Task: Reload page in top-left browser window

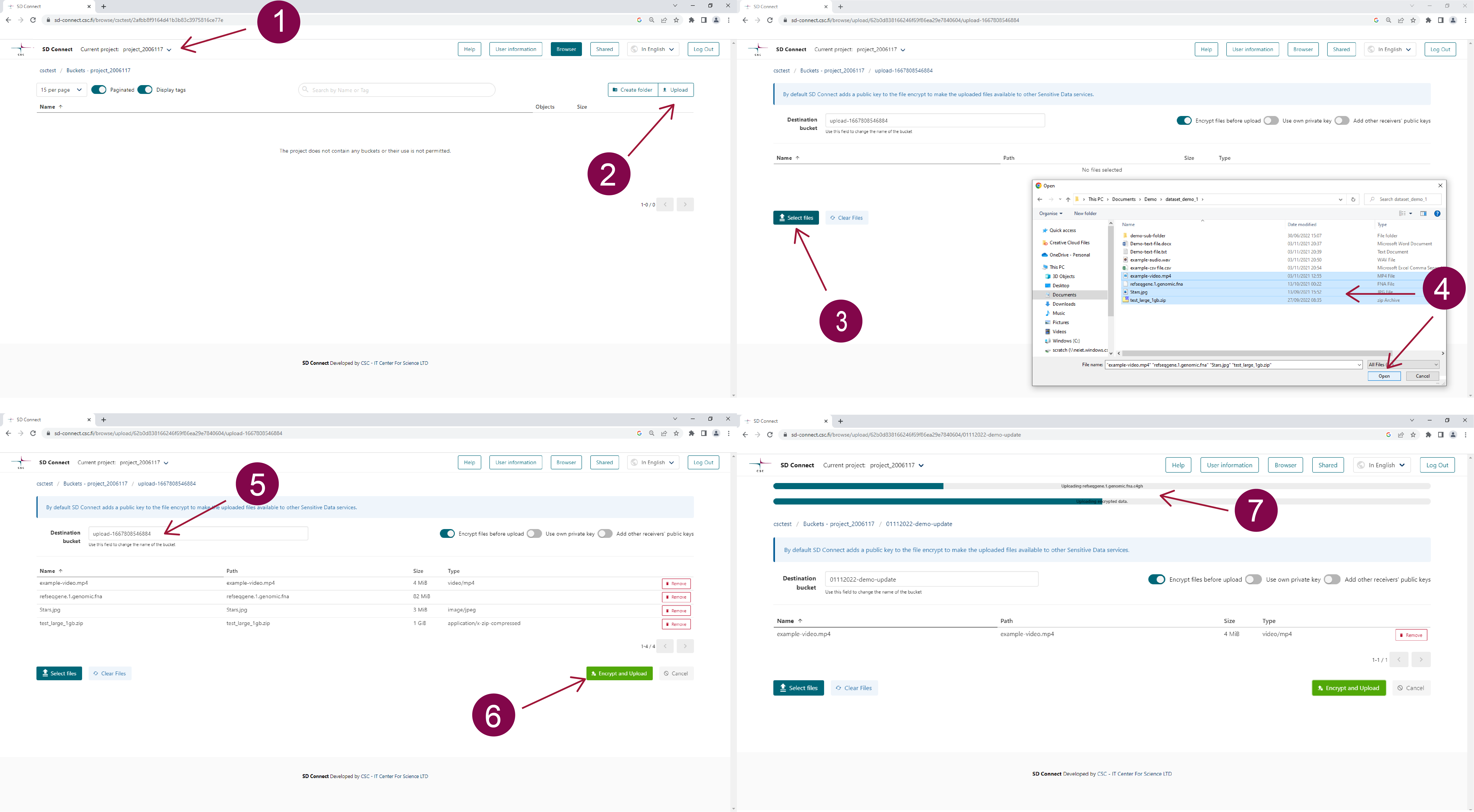Action: [33, 20]
